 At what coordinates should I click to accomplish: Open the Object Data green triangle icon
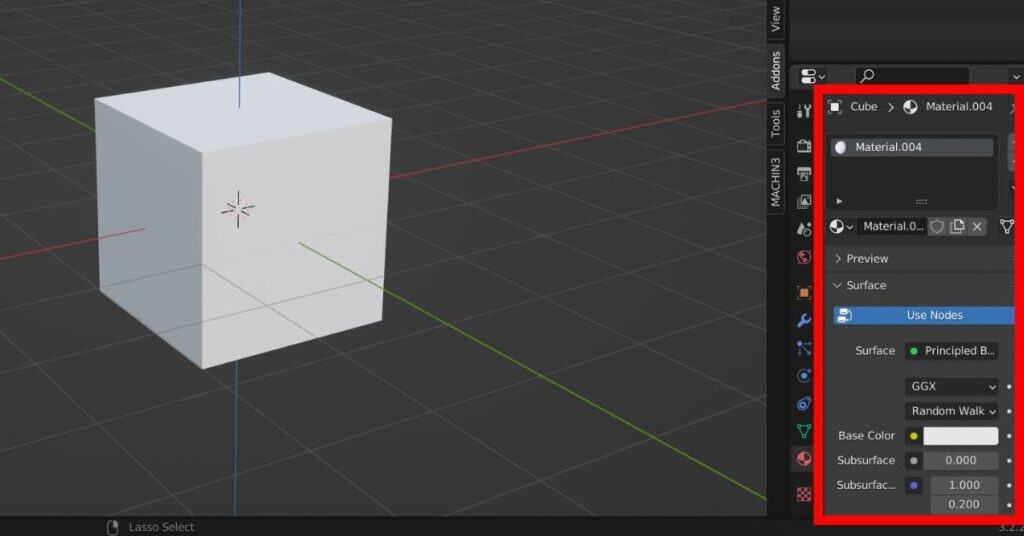(x=804, y=431)
